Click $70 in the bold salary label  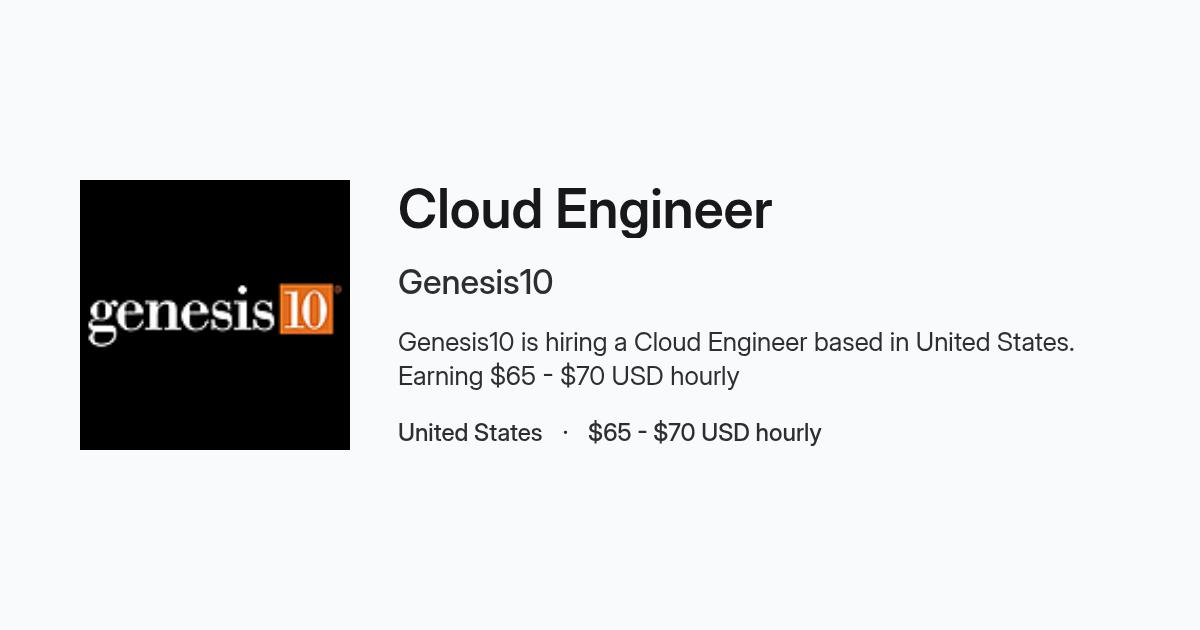[x=675, y=433]
